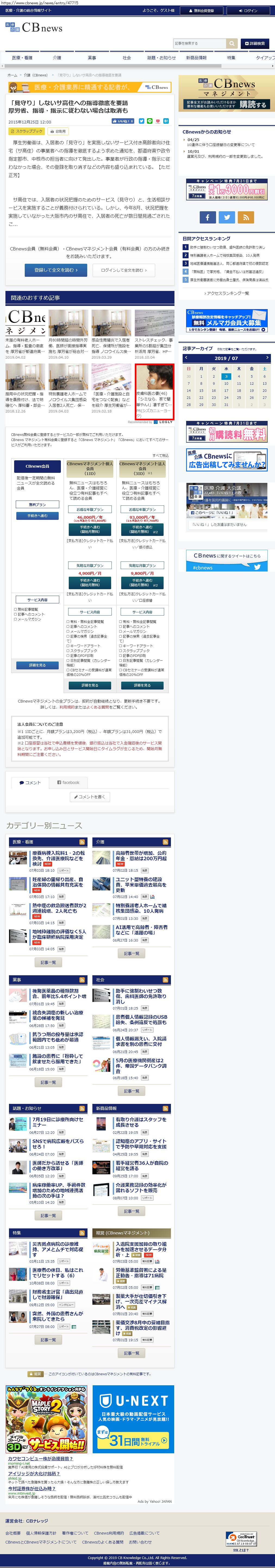
Task: Open the 歯科医の妻(46) recommended ad thumbnail
Action: click(155, 377)
